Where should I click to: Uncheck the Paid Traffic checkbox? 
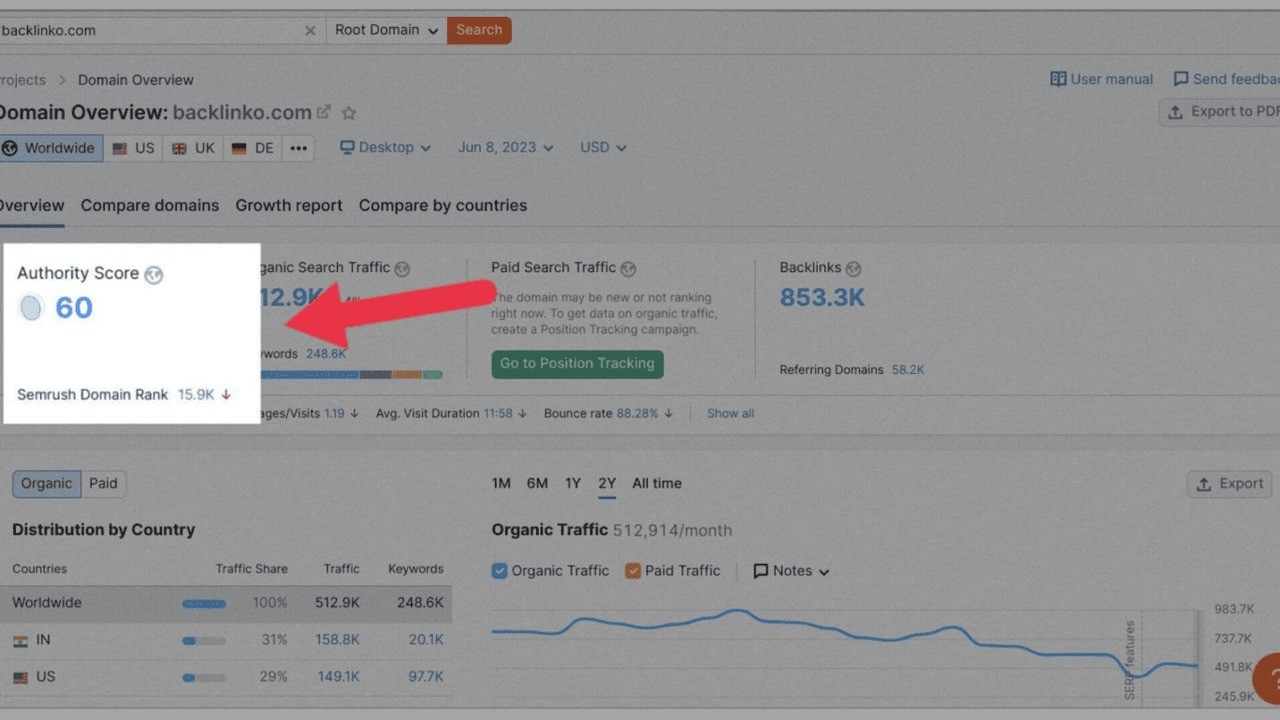click(x=633, y=571)
